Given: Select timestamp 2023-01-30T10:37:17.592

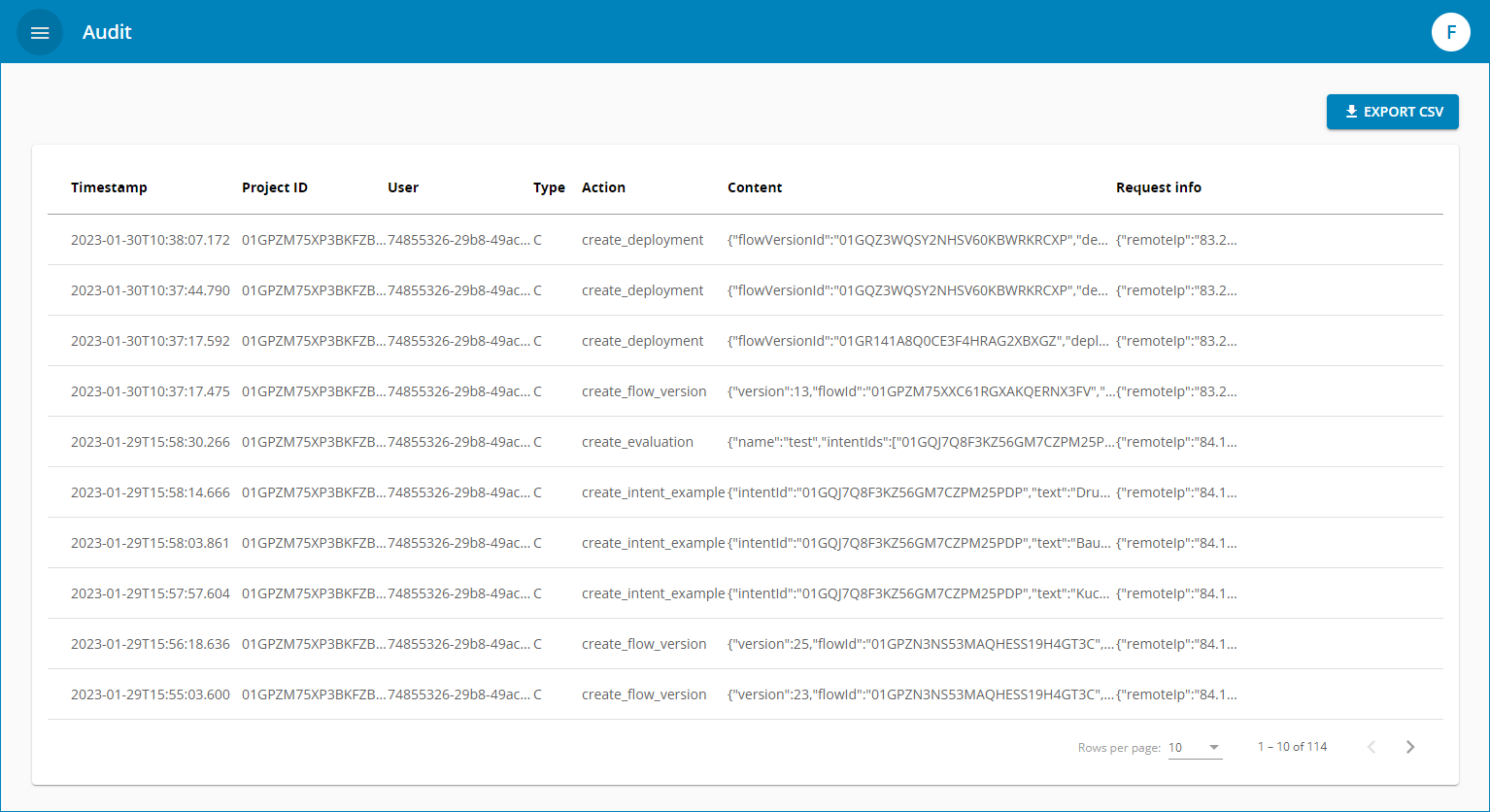Looking at the screenshot, I should pyautogui.click(x=151, y=341).
